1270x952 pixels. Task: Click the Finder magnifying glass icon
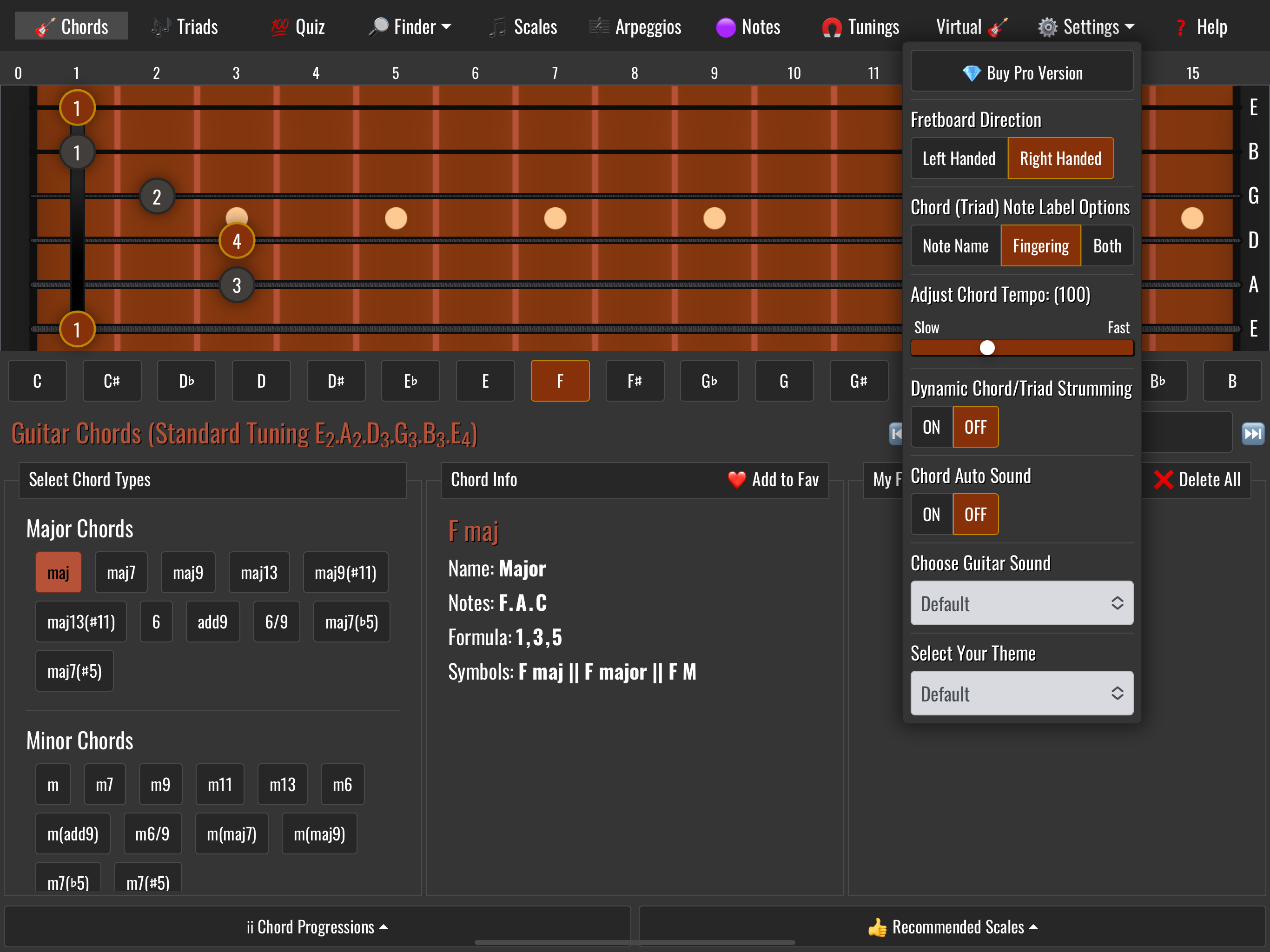378,27
